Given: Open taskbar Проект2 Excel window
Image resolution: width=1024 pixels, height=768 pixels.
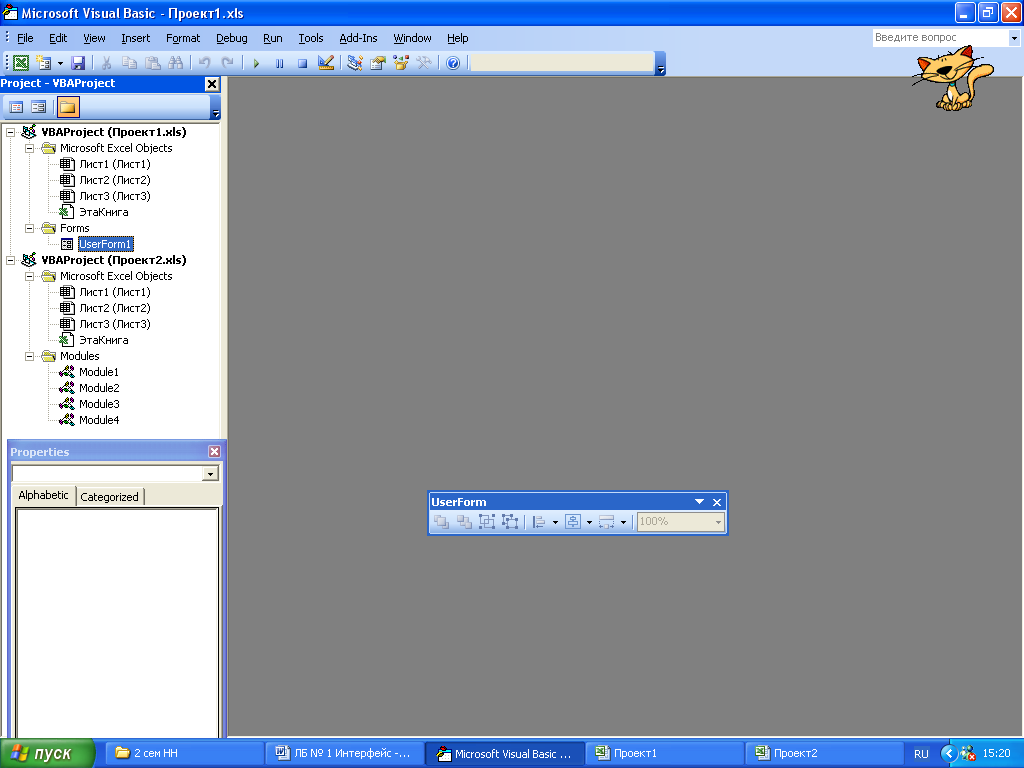Looking at the screenshot, I should click(824, 753).
